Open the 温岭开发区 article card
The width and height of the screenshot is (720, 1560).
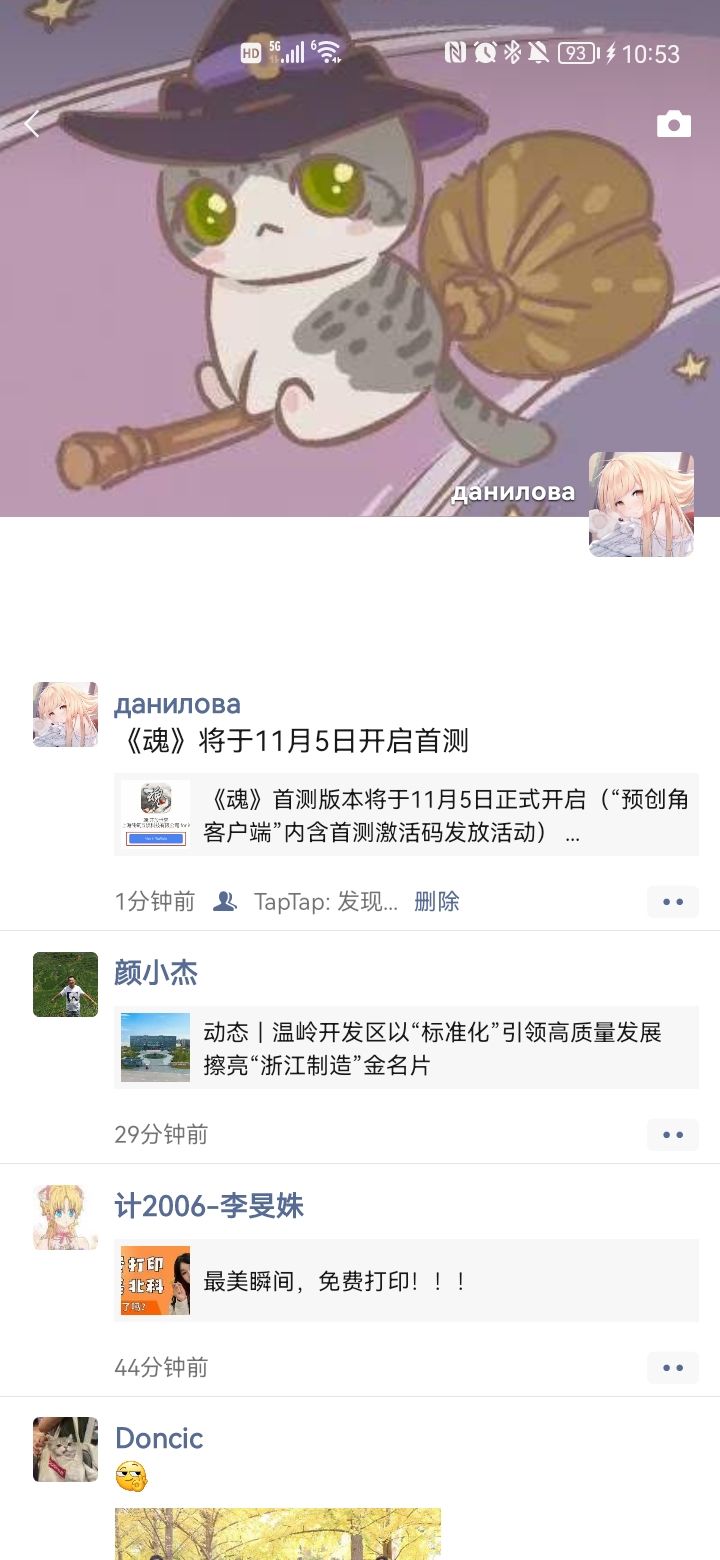406,1048
